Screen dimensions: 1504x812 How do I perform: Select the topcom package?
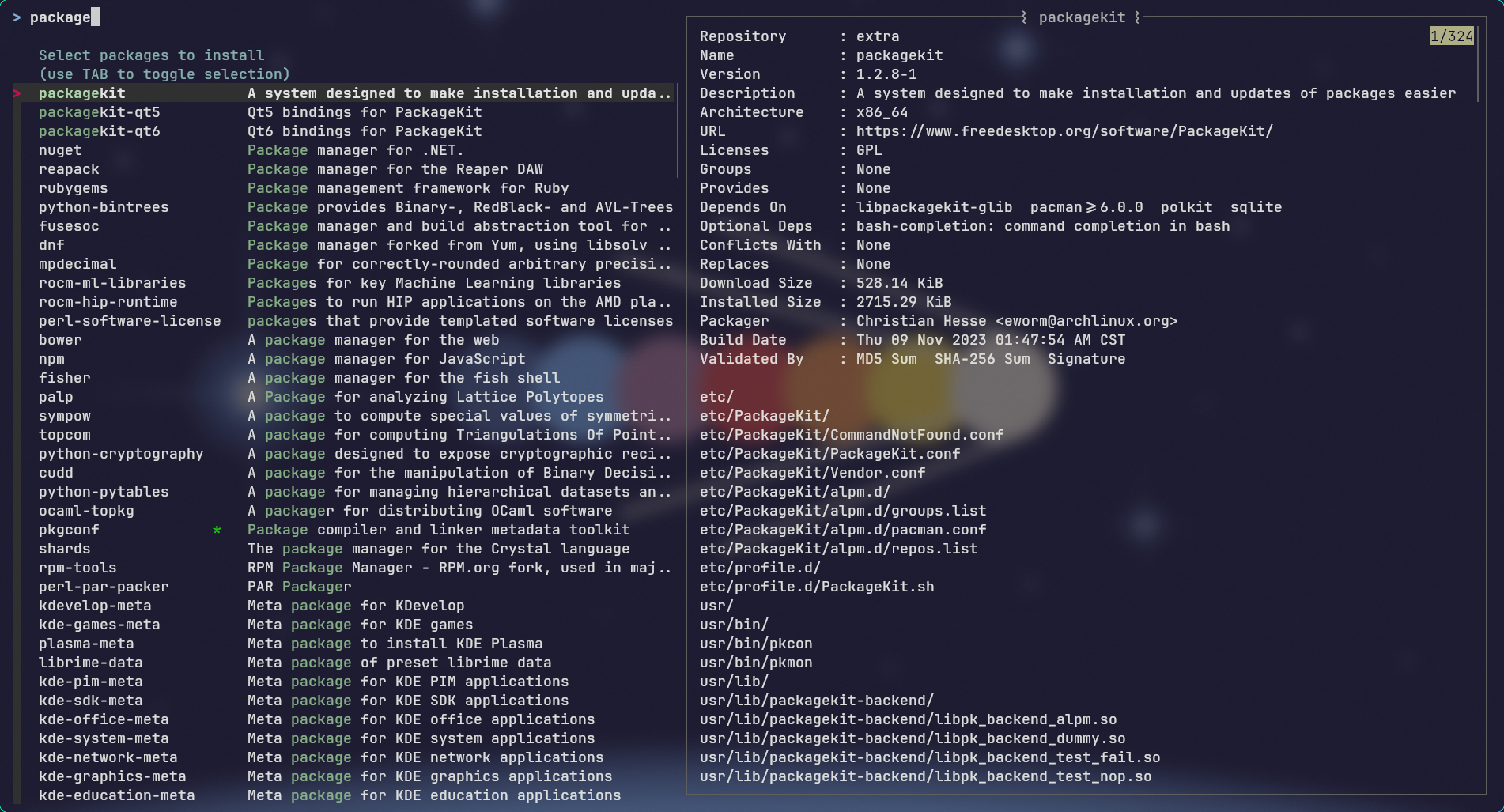[x=343, y=435]
